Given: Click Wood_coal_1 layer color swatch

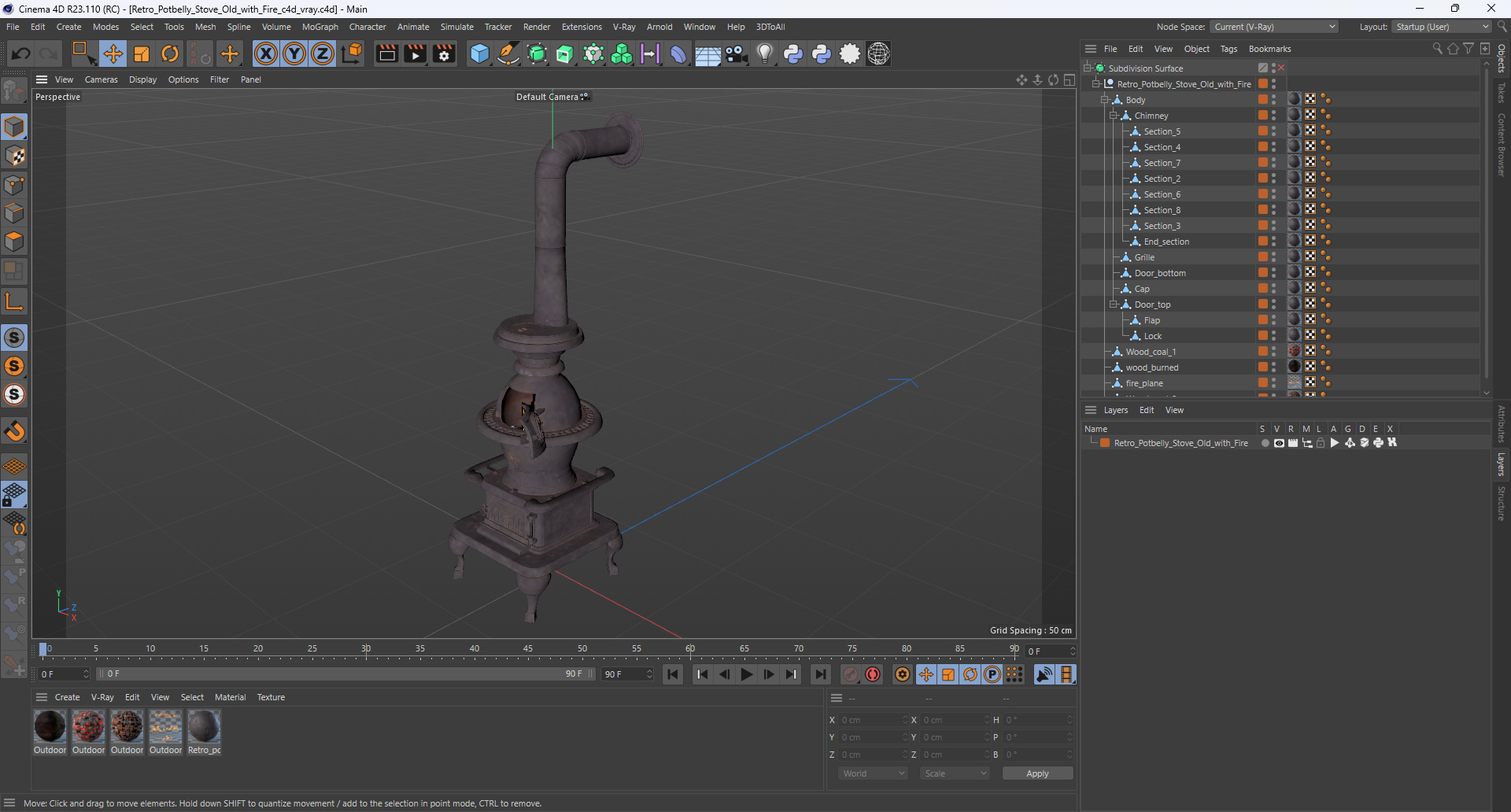Looking at the screenshot, I should (x=1262, y=352).
